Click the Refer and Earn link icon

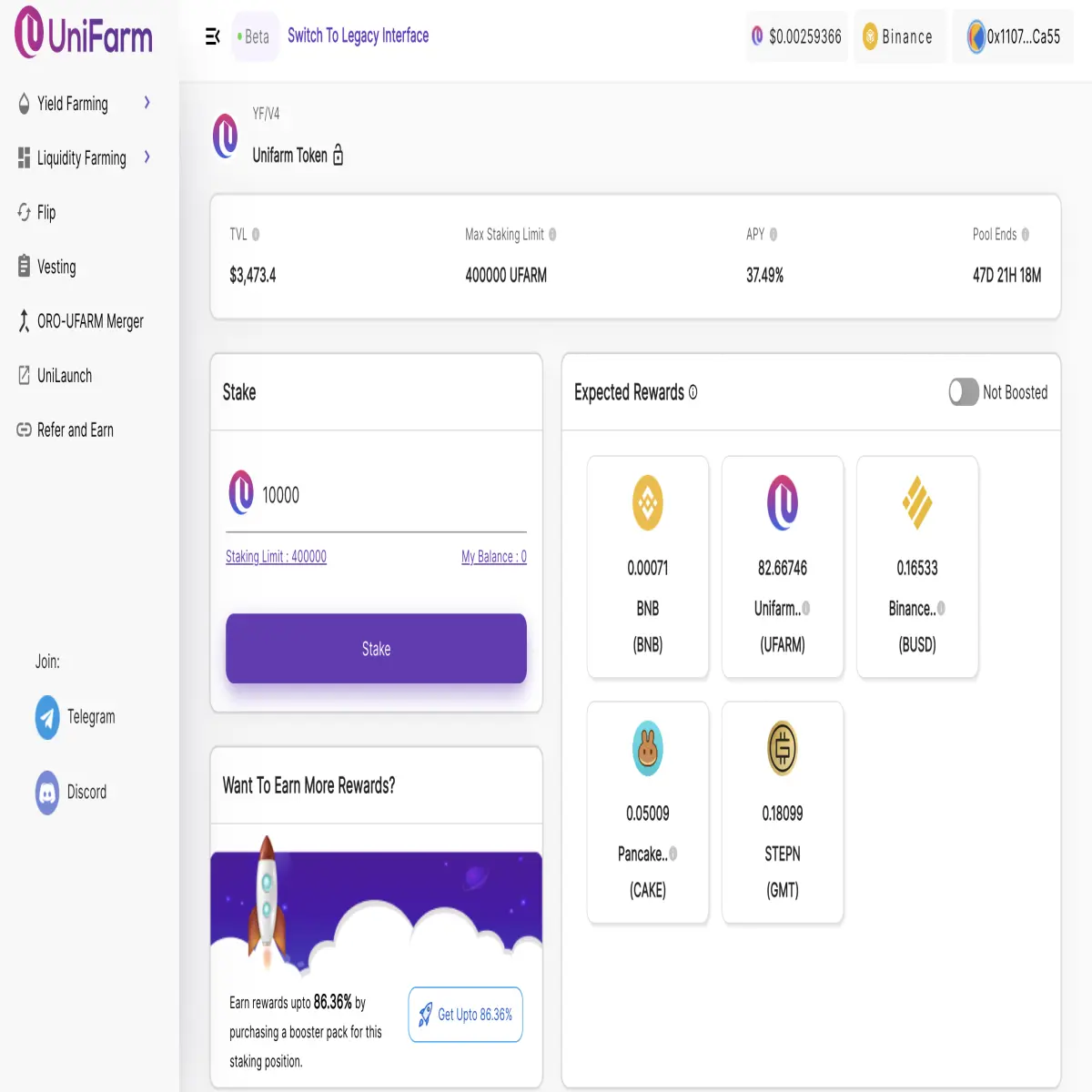[24, 430]
